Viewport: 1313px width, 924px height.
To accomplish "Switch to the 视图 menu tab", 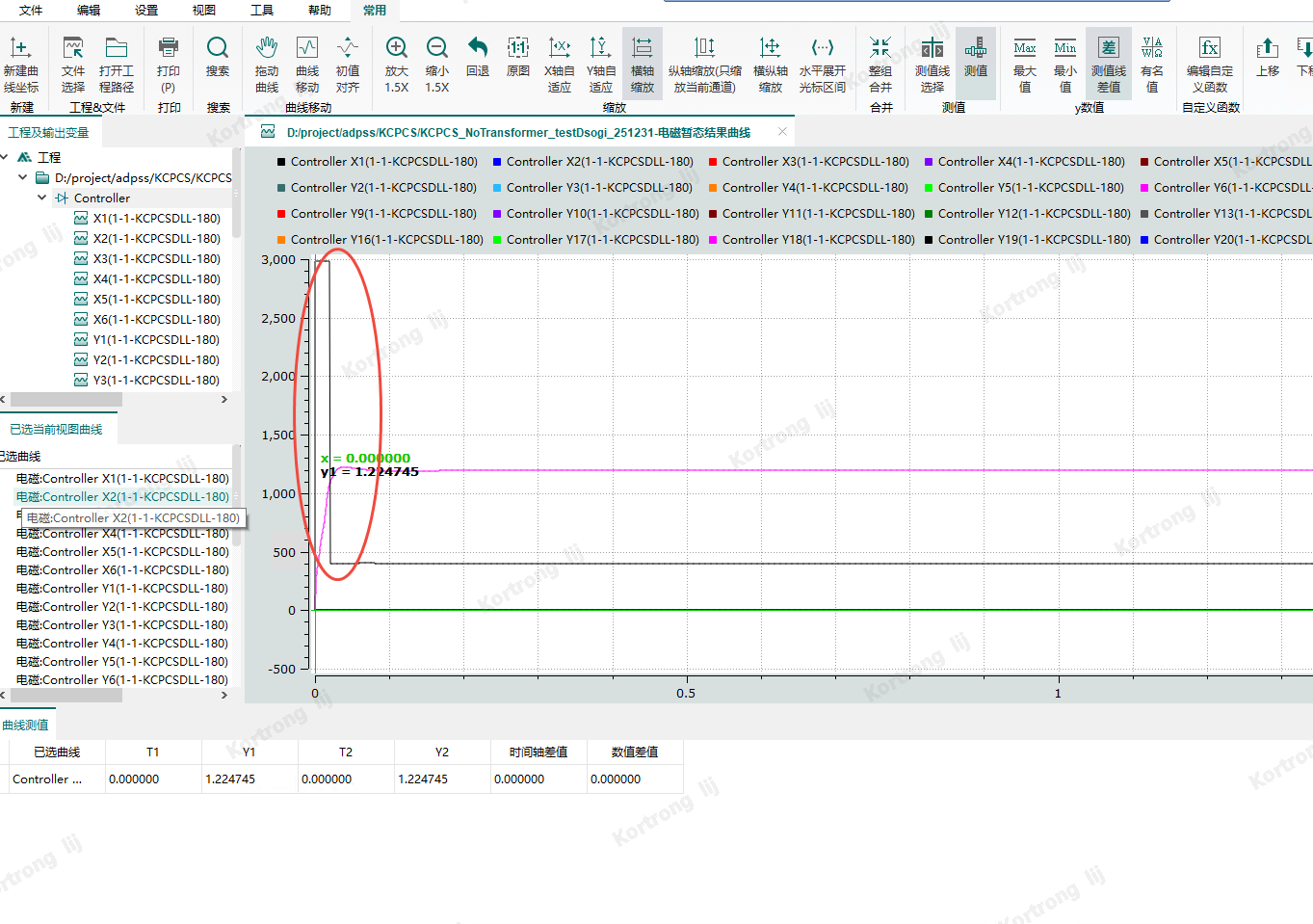I will pos(204,11).
